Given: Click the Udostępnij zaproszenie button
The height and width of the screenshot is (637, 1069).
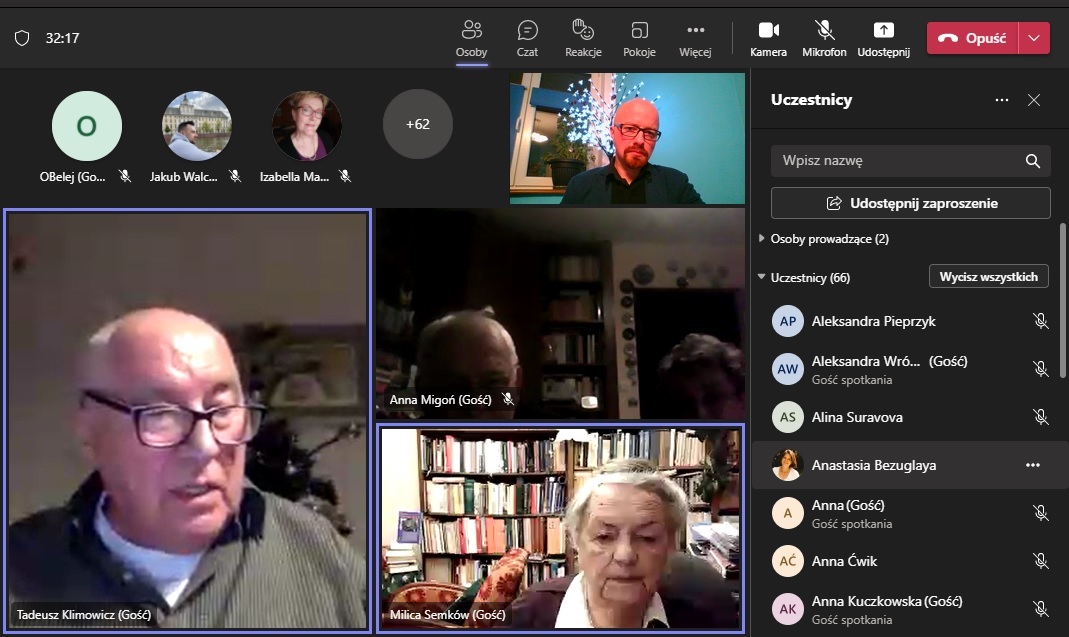Looking at the screenshot, I should tap(911, 203).
